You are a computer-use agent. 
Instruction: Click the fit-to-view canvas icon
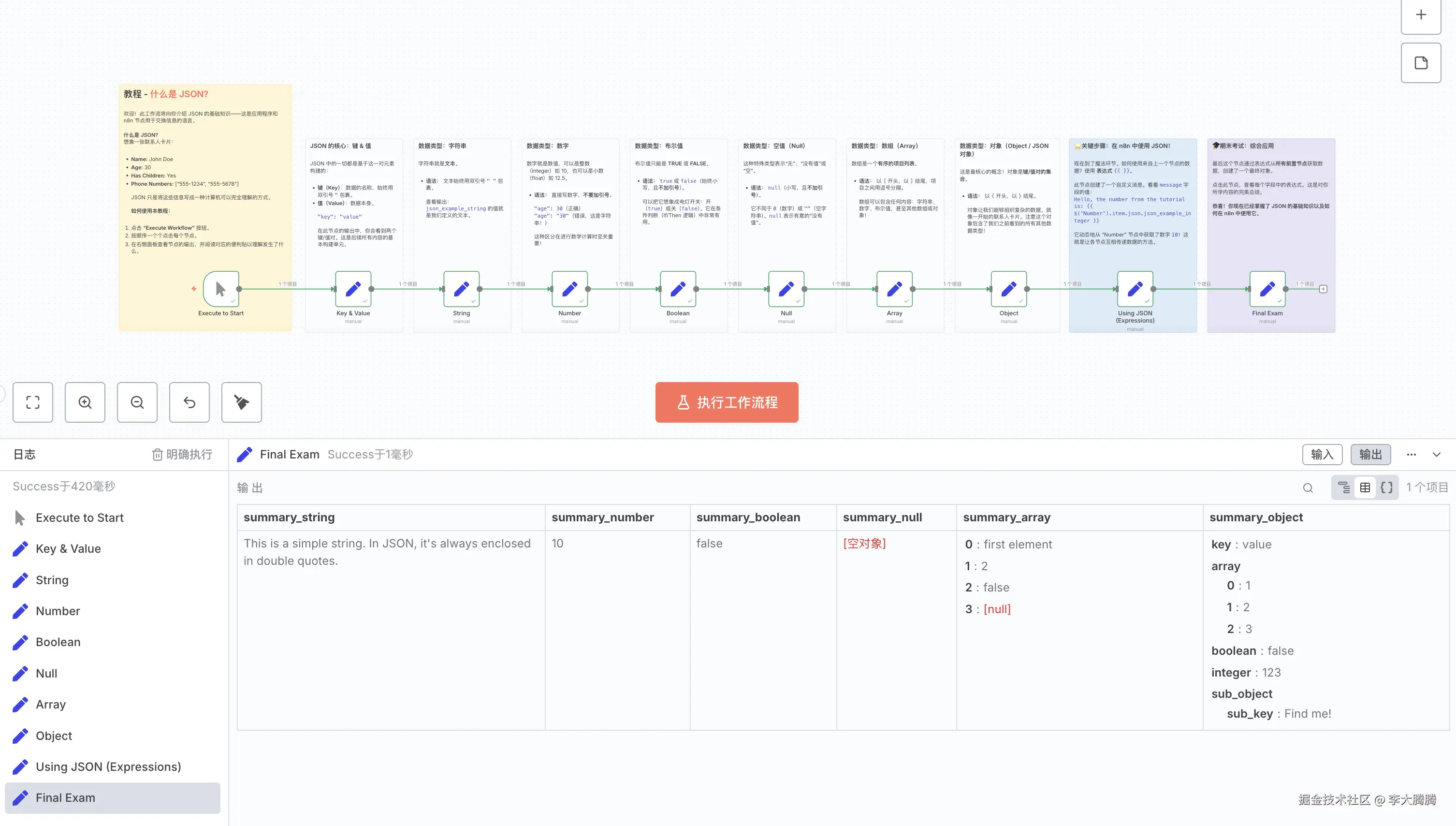coord(33,402)
